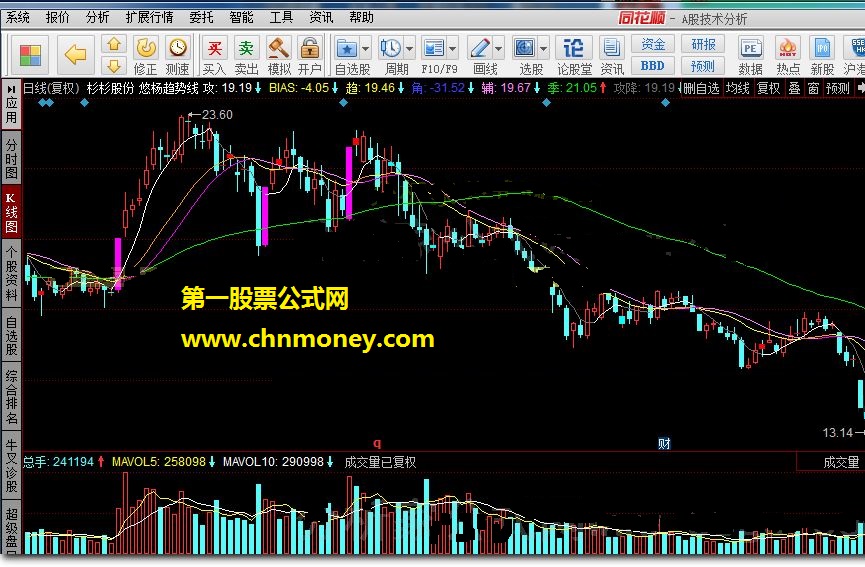Select the 画线 pencil drawing tool
Screen dimensions: 865x567
pyautogui.click(x=479, y=49)
